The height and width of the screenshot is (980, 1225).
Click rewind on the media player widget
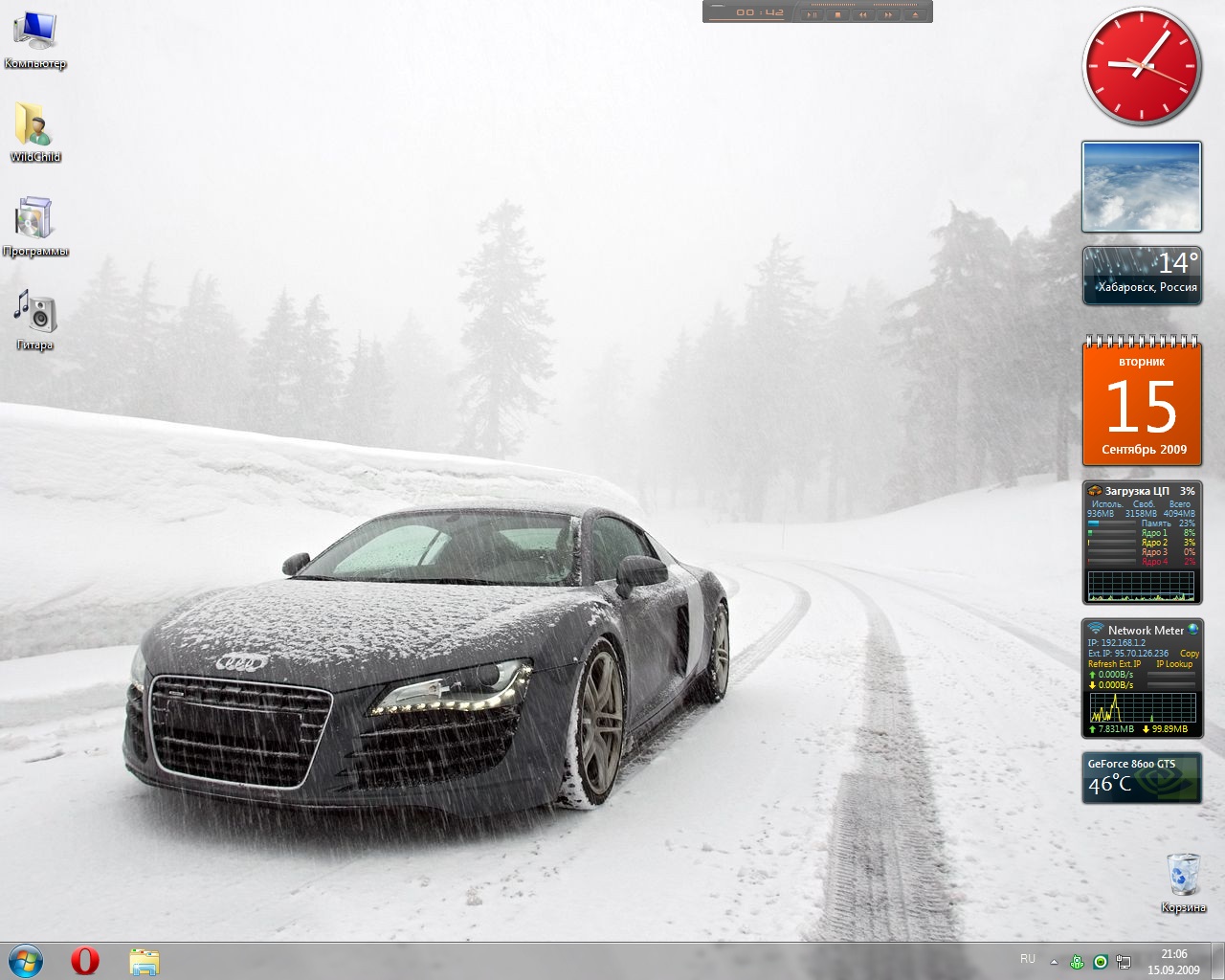(x=863, y=14)
